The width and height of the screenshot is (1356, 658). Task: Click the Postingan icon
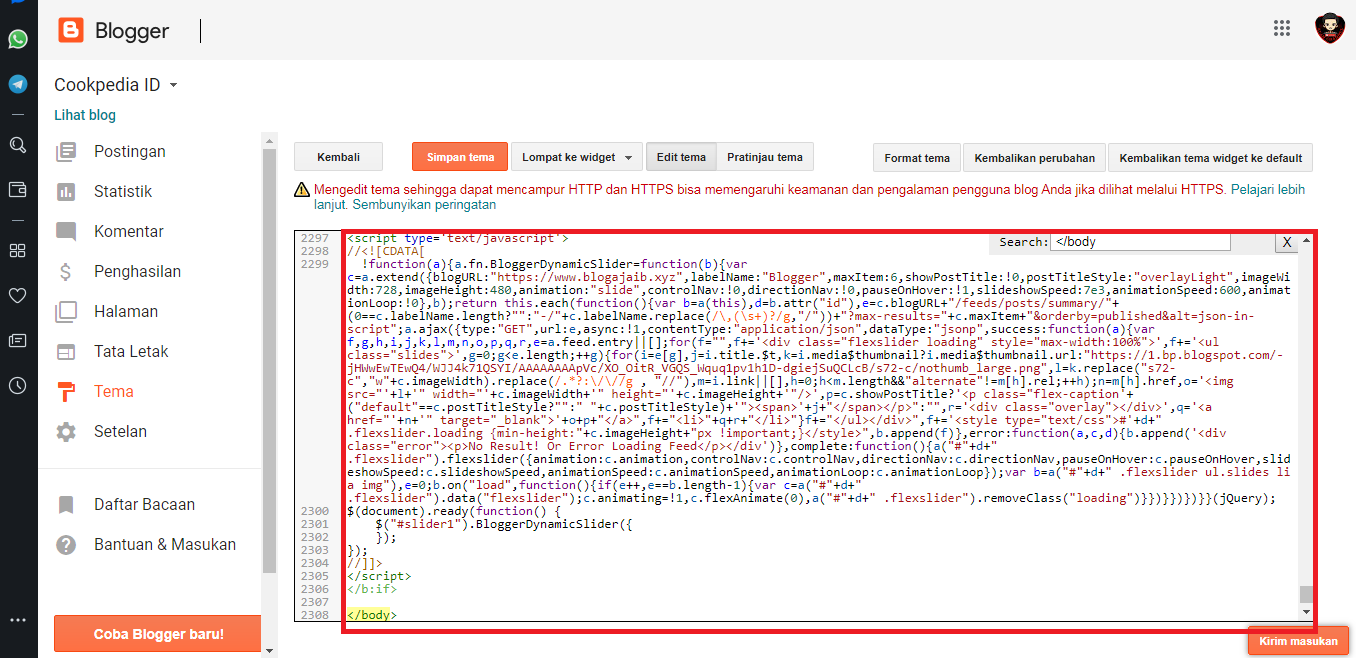pos(66,152)
